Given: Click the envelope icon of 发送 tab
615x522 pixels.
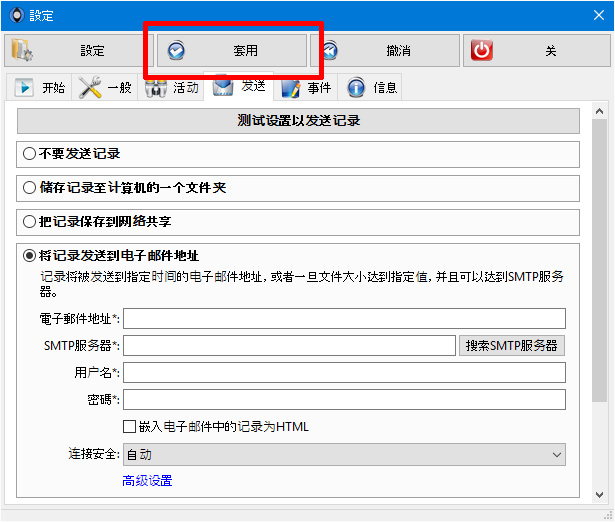Looking at the screenshot, I should point(223,85).
